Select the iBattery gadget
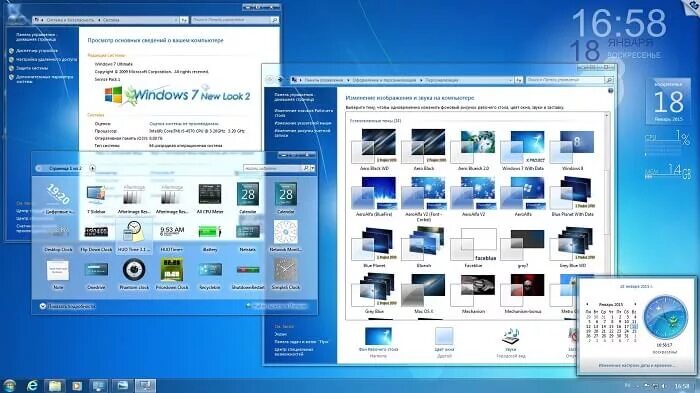This screenshot has height=393, width=700. click(210, 238)
